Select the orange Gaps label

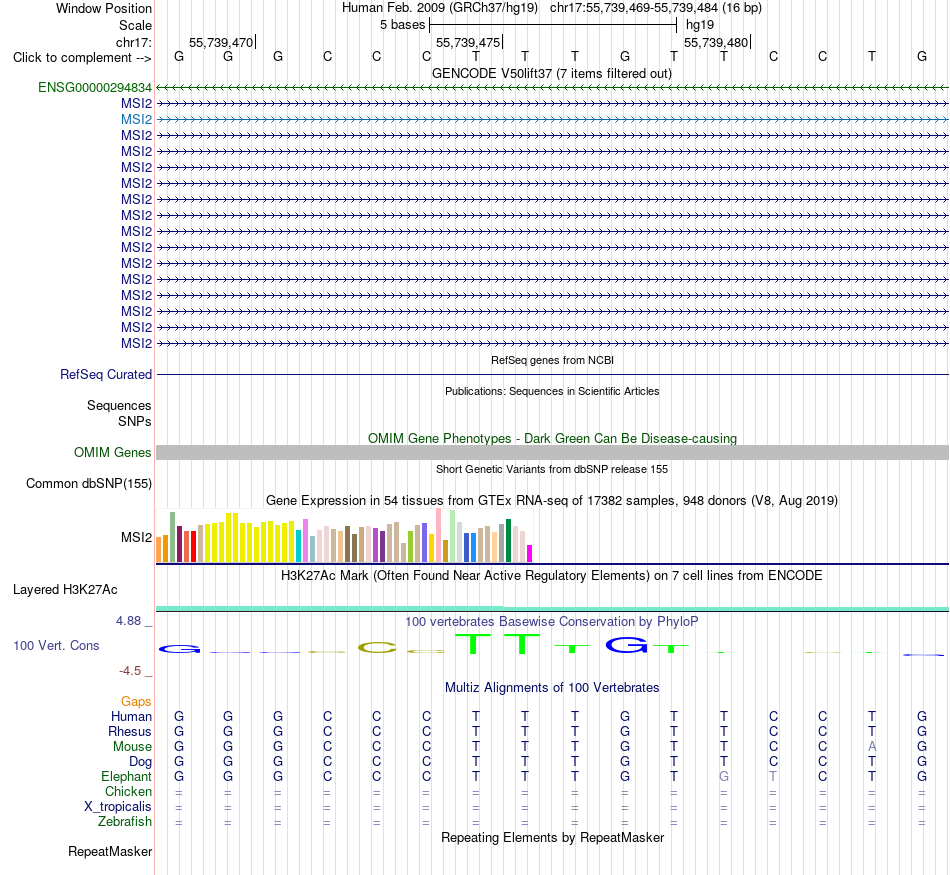(x=136, y=701)
